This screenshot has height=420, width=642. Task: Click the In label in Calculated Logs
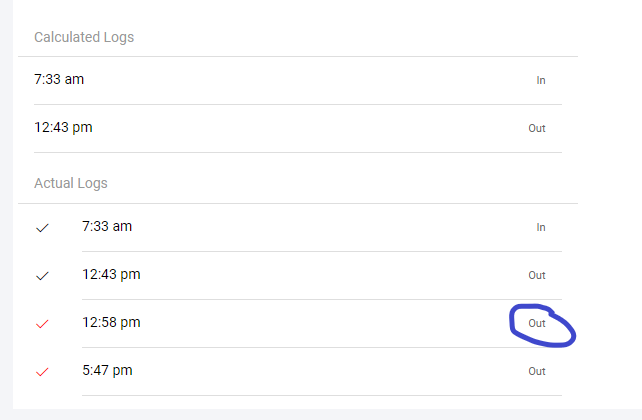tap(541, 80)
